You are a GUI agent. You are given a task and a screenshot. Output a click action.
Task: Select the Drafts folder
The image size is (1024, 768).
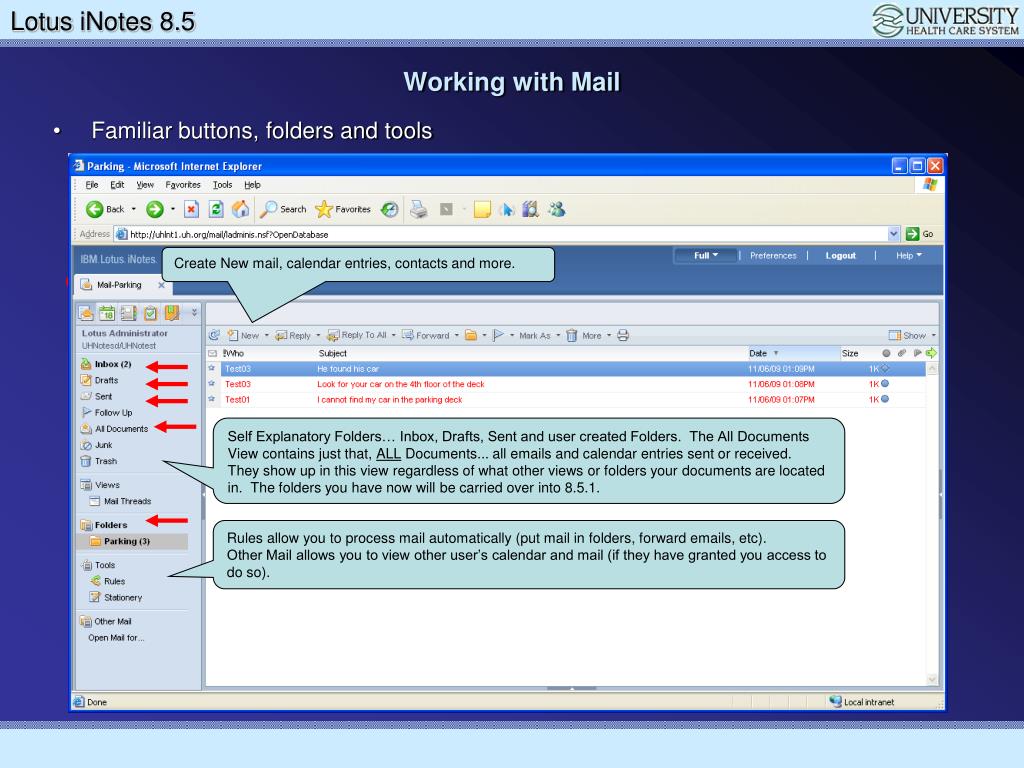[x=99, y=380]
